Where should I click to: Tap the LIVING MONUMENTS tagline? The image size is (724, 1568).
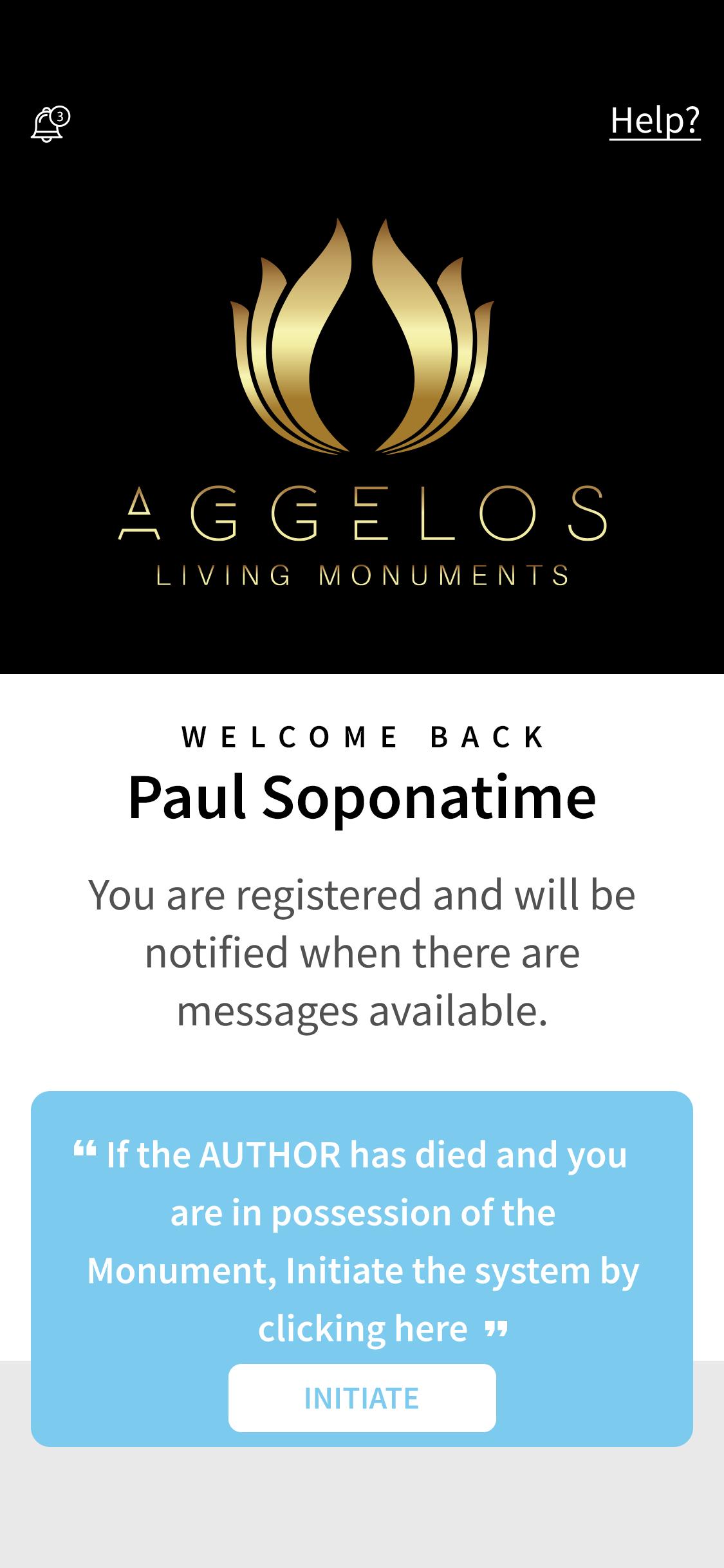(362, 575)
